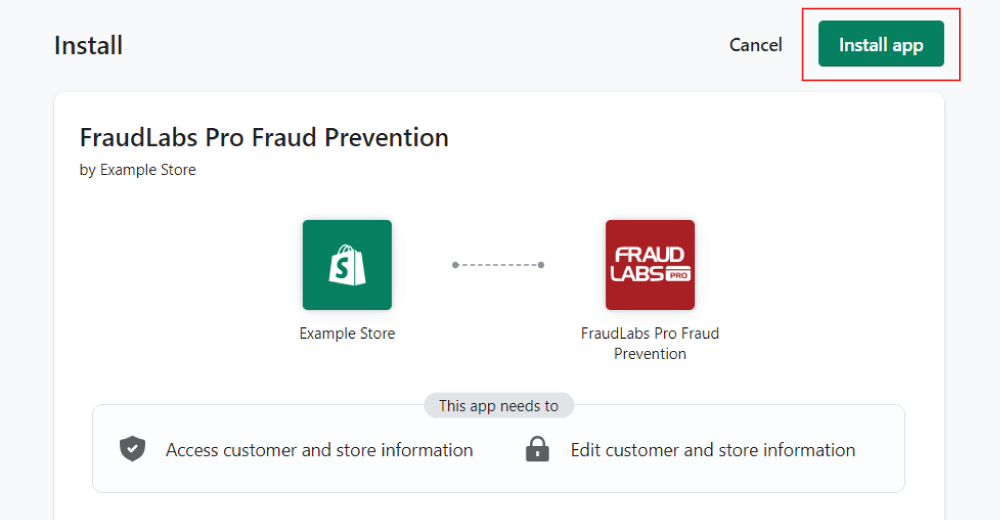Screen dimensions: 1000x520
Task: Click 'Edit customer and store information' text
Action: (x=713, y=450)
